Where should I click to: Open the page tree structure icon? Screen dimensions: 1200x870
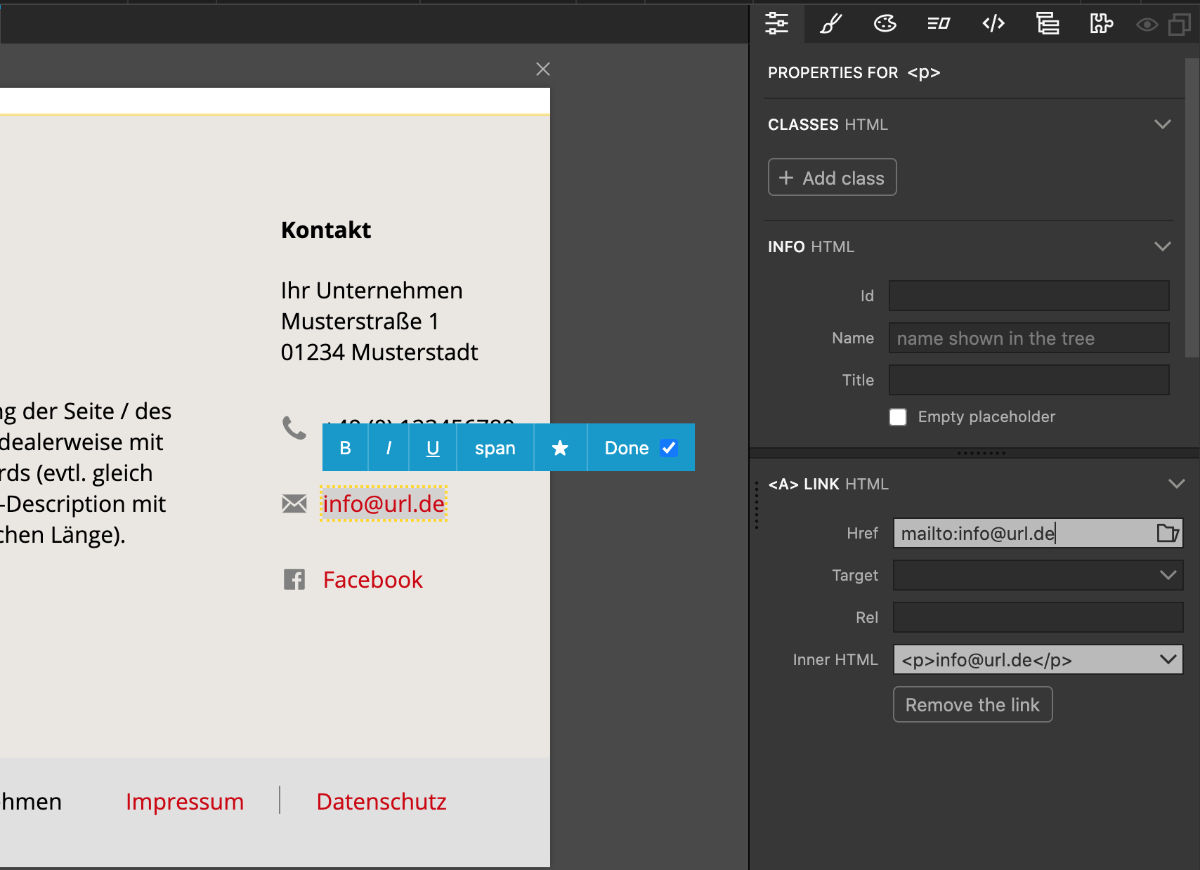1047,23
